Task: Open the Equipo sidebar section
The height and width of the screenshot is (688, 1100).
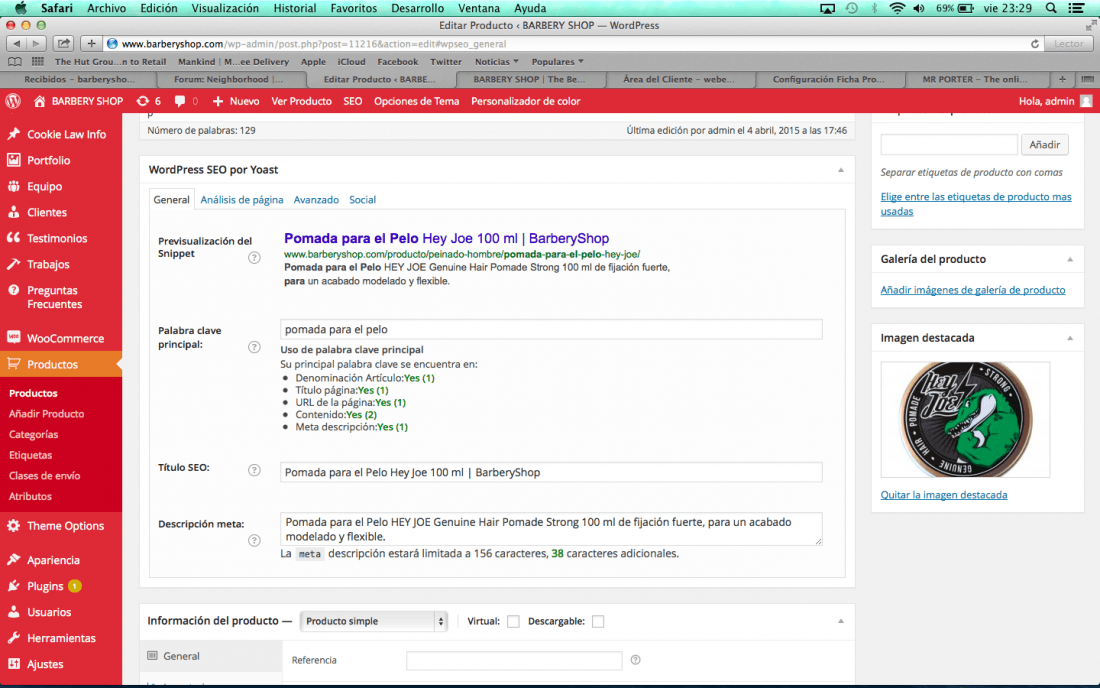Action: [x=44, y=186]
